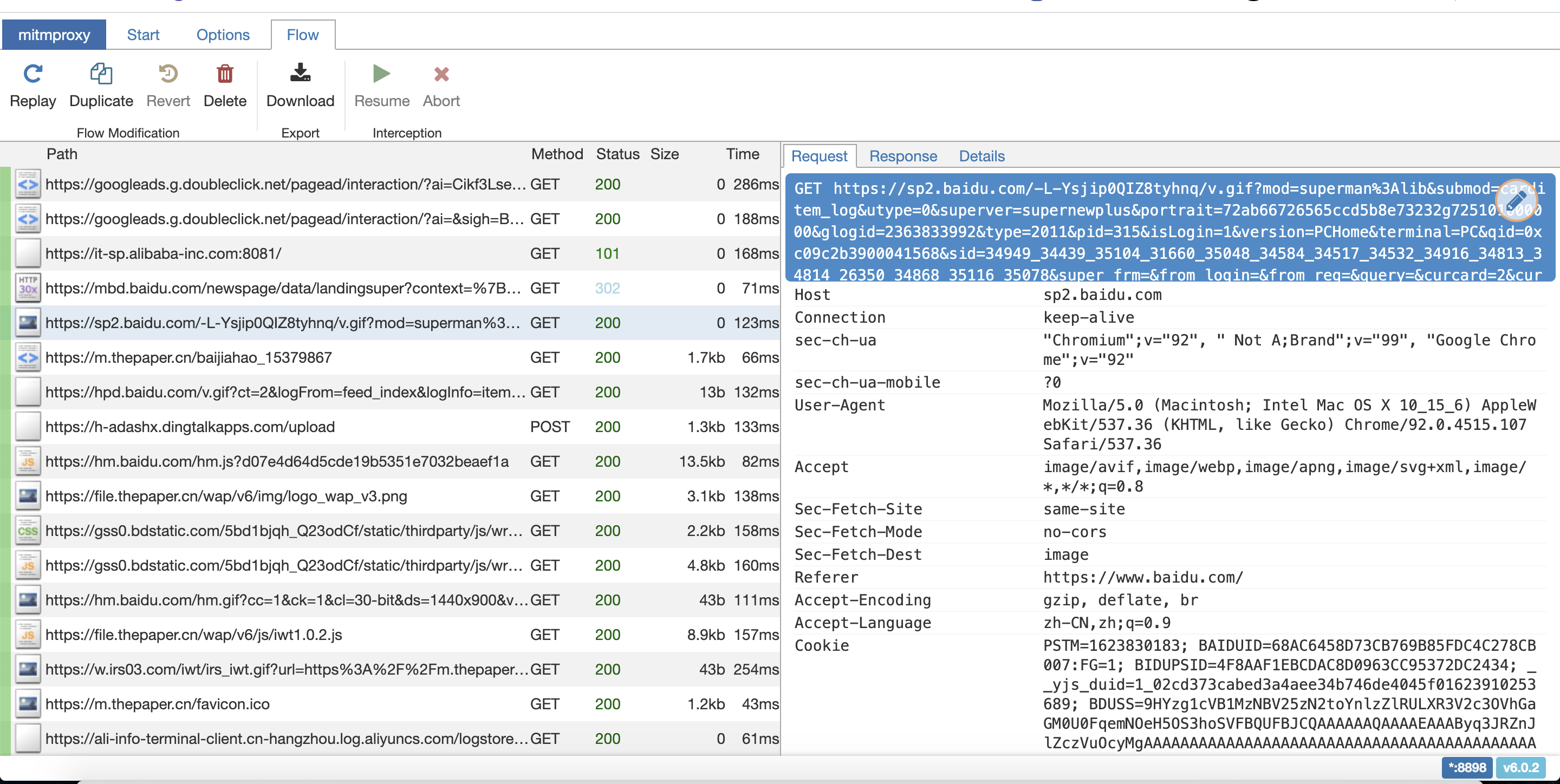Click JS icon of hm.baidu.com/hm.js row
The image size is (1560, 784).
pyautogui.click(x=28, y=461)
